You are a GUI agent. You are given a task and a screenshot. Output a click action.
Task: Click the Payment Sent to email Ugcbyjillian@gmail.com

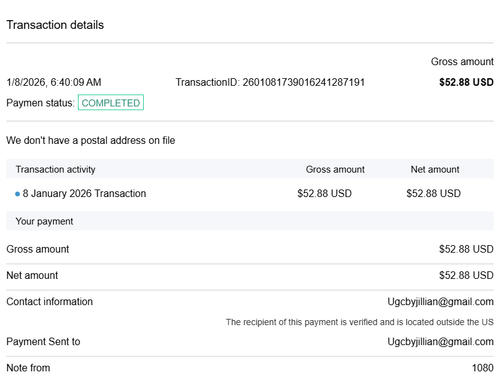[x=440, y=342]
